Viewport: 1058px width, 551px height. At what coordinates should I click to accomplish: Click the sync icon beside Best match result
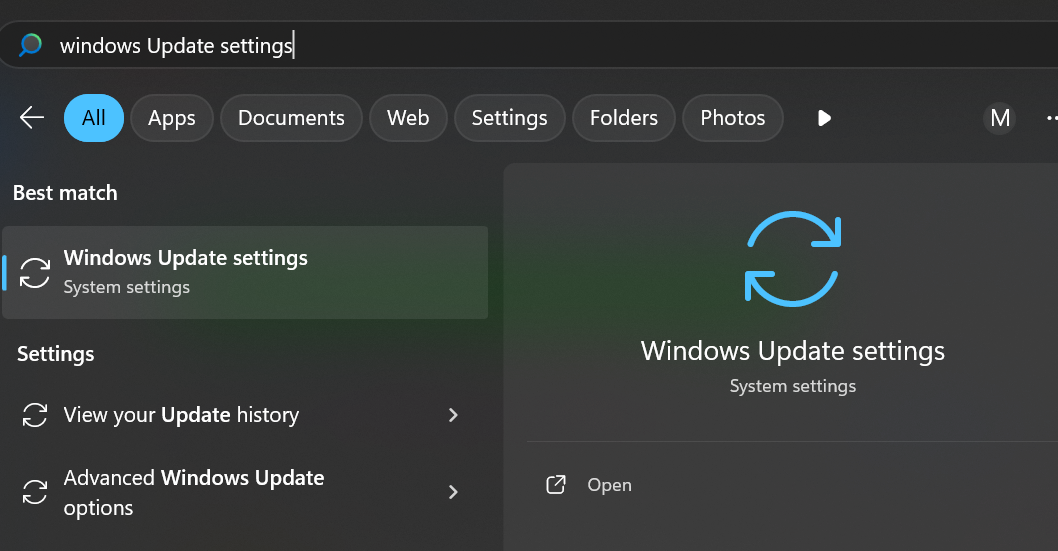pyautogui.click(x=35, y=272)
